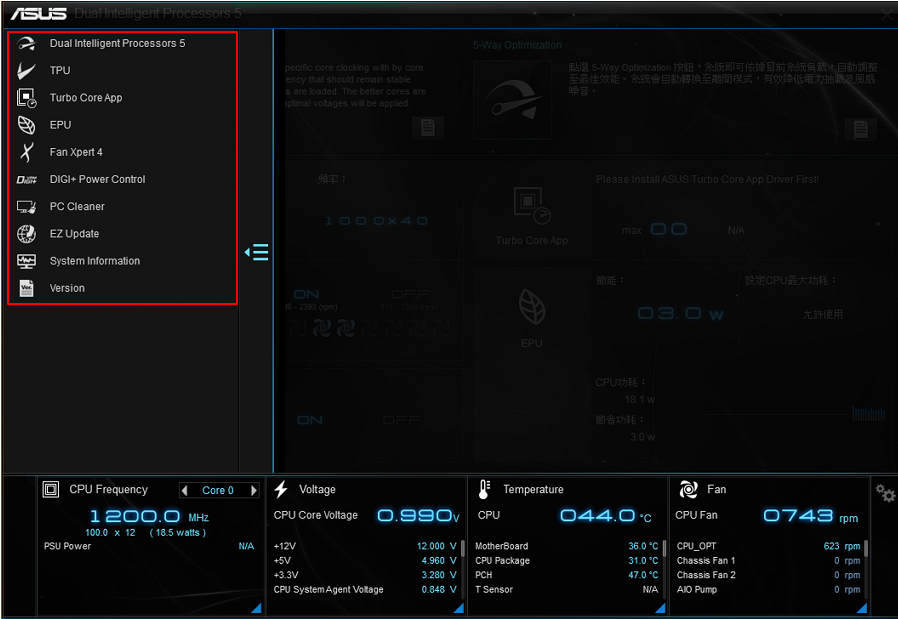
Task: Collapse the side menu with the list icon
Action: 257,252
